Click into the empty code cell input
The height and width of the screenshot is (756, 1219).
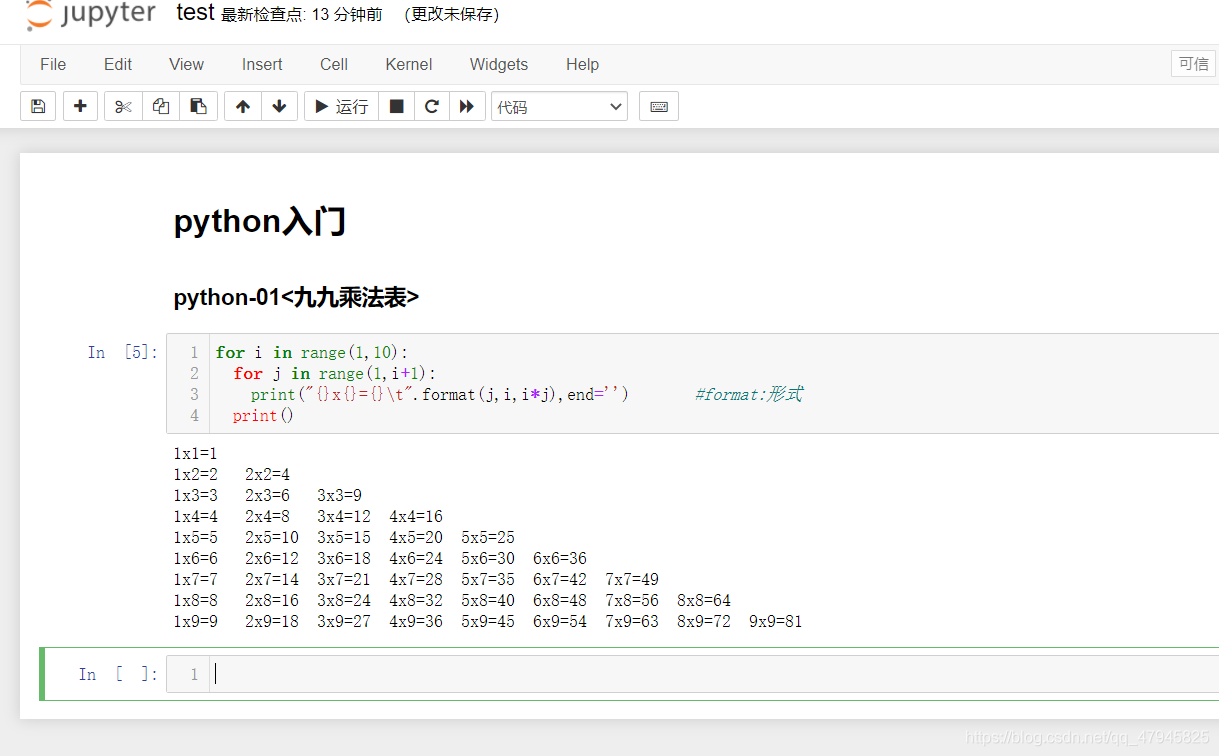point(700,674)
